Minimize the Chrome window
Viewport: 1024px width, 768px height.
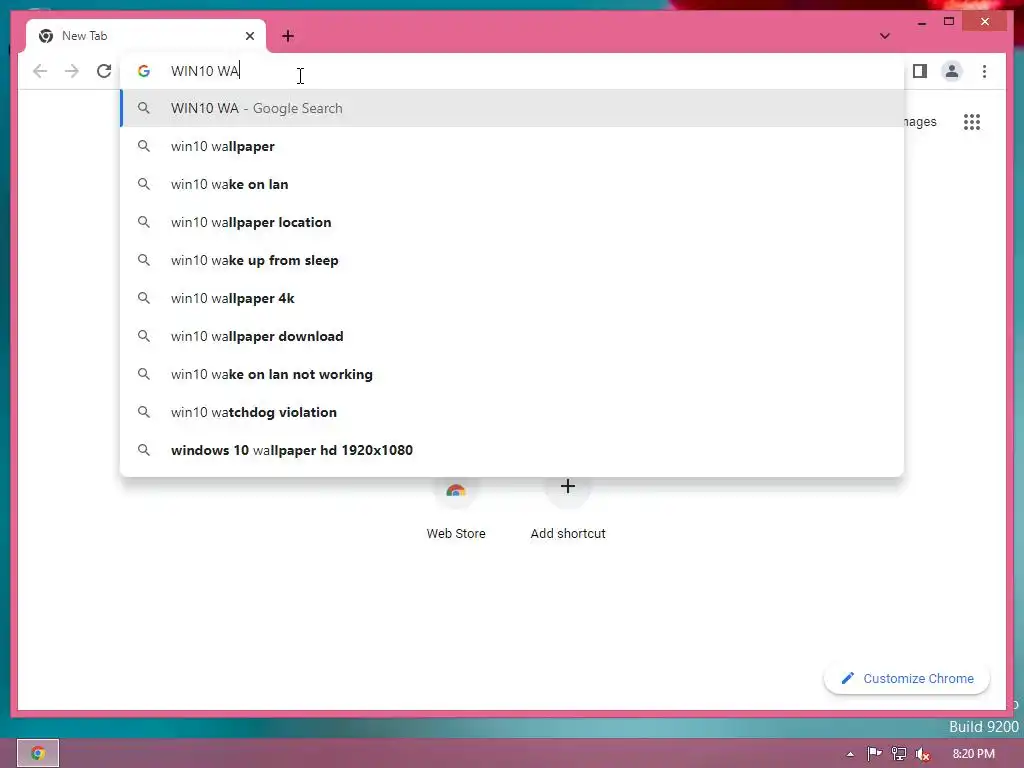click(x=921, y=22)
